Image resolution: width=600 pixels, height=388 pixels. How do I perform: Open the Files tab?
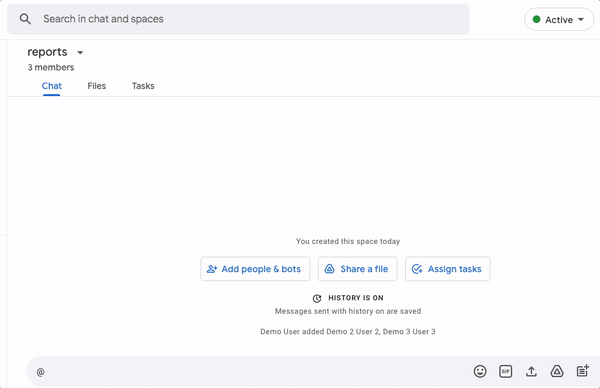pos(96,86)
